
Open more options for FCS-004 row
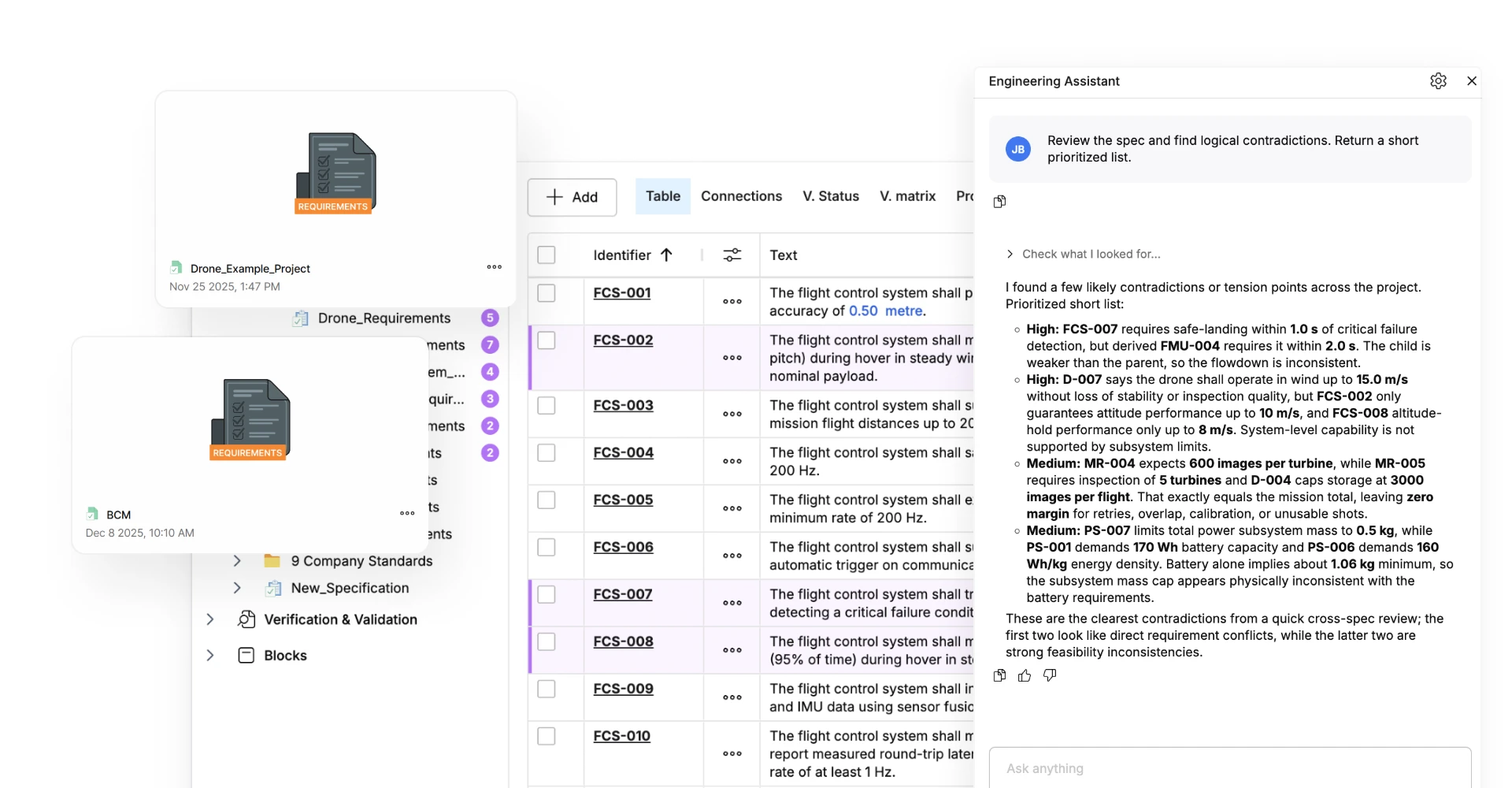(732, 461)
